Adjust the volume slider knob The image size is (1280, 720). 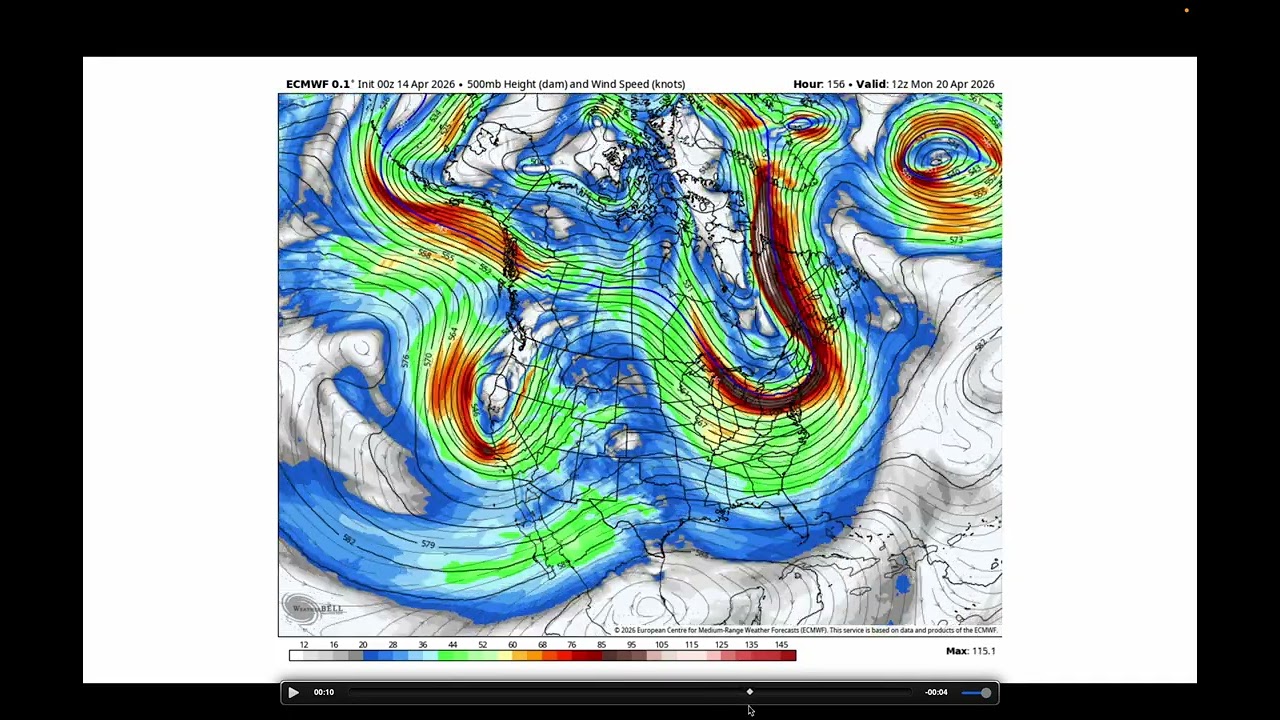pos(986,692)
